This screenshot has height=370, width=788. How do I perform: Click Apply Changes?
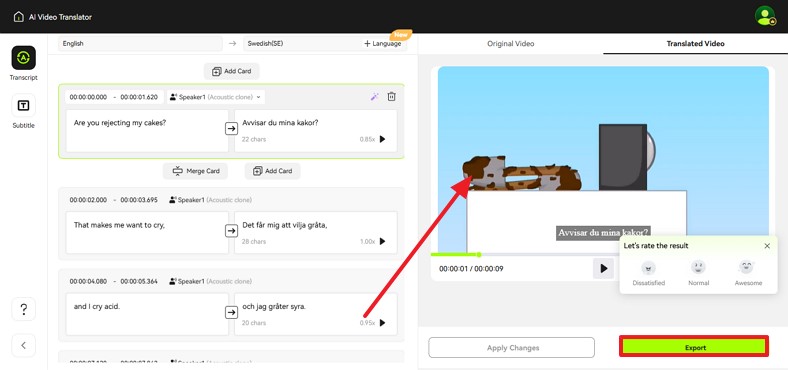coord(512,347)
